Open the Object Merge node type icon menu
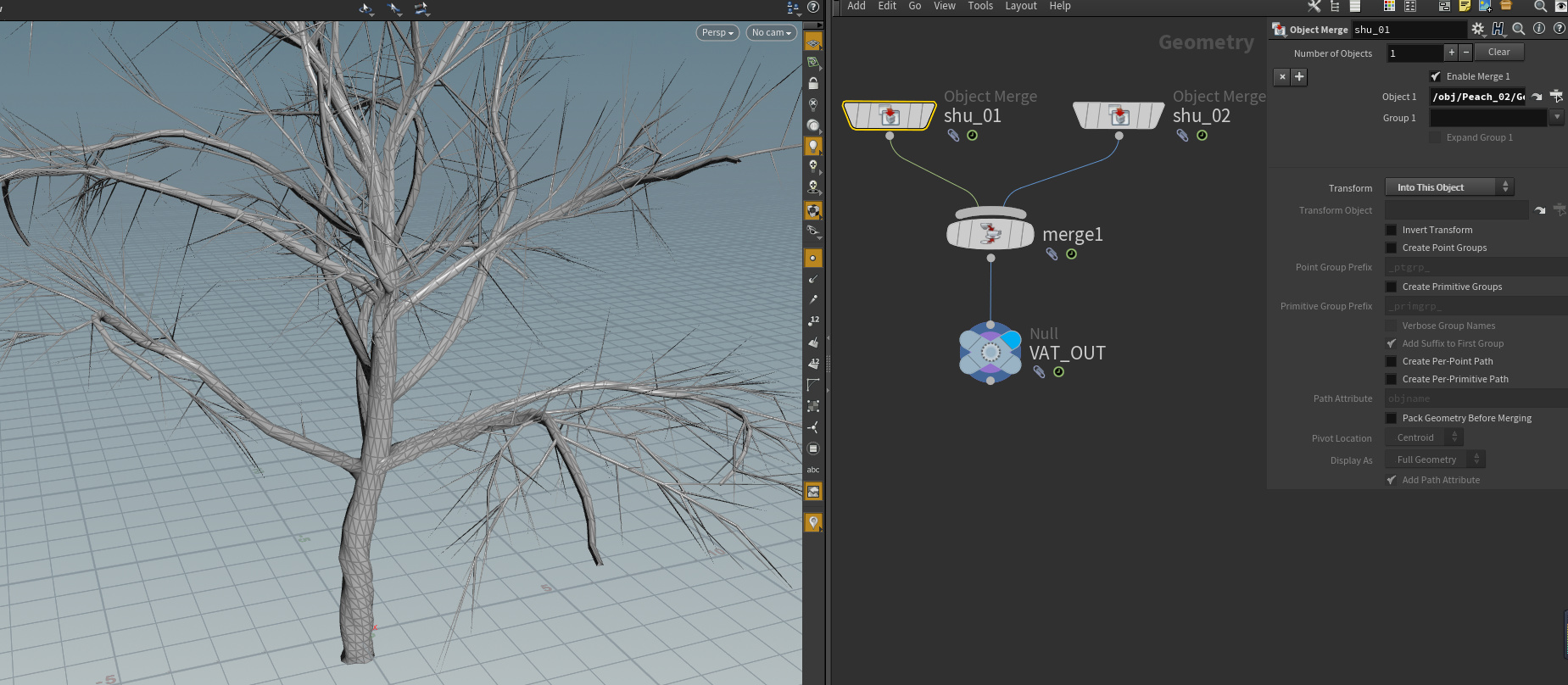Screen dimensions: 1568x685 pyautogui.click(x=1279, y=30)
